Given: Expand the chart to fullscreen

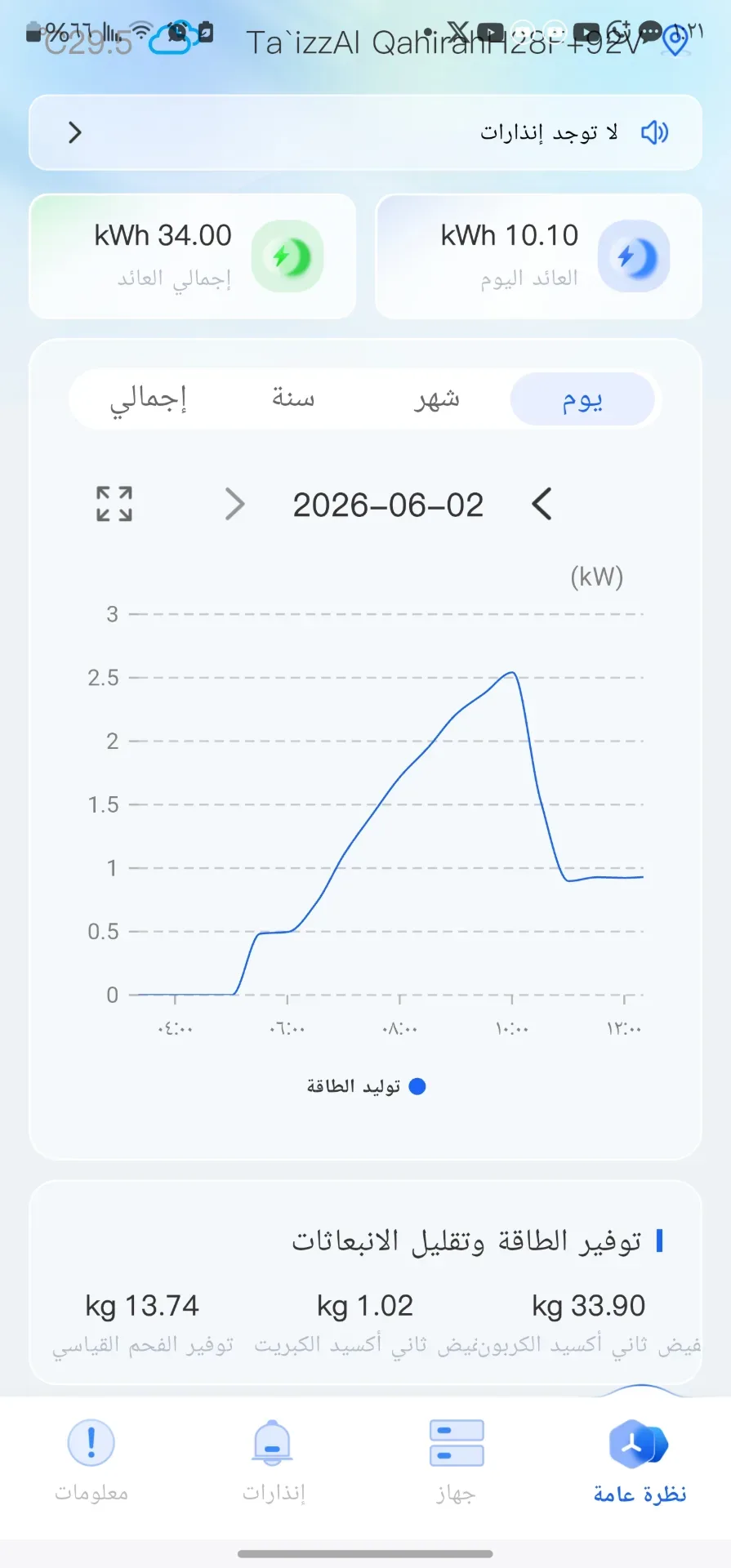Looking at the screenshot, I should click(114, 504).
